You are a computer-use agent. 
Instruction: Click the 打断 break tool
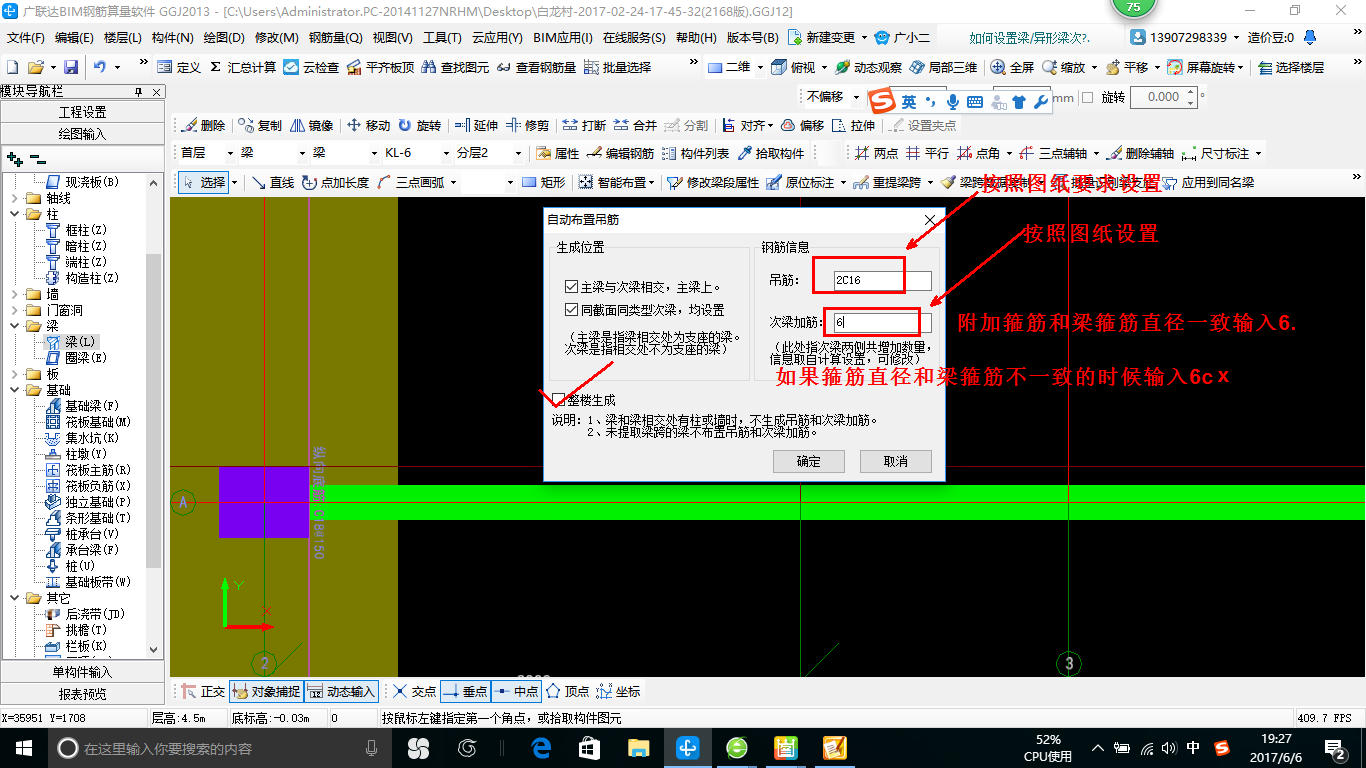(584, 125)
